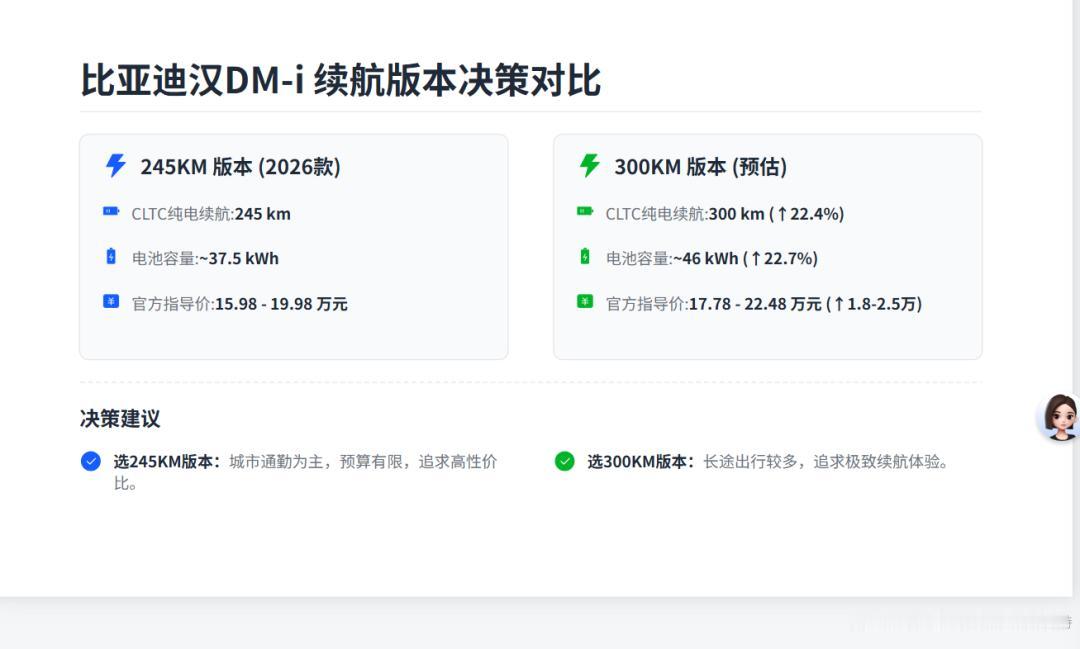
Task: Click blue check circle for 选245KM版本
Action: (x=91, y=461)
